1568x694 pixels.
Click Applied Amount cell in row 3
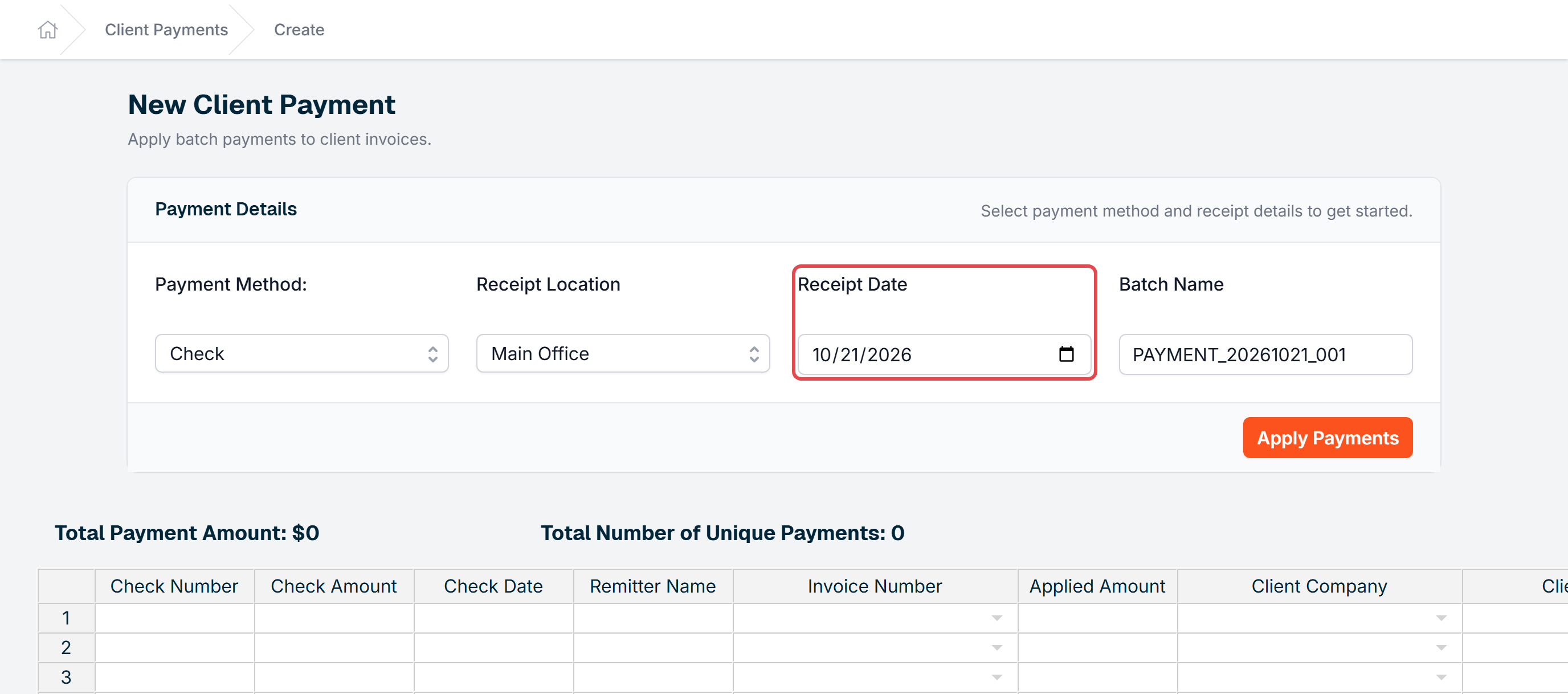coord(1097,677)
